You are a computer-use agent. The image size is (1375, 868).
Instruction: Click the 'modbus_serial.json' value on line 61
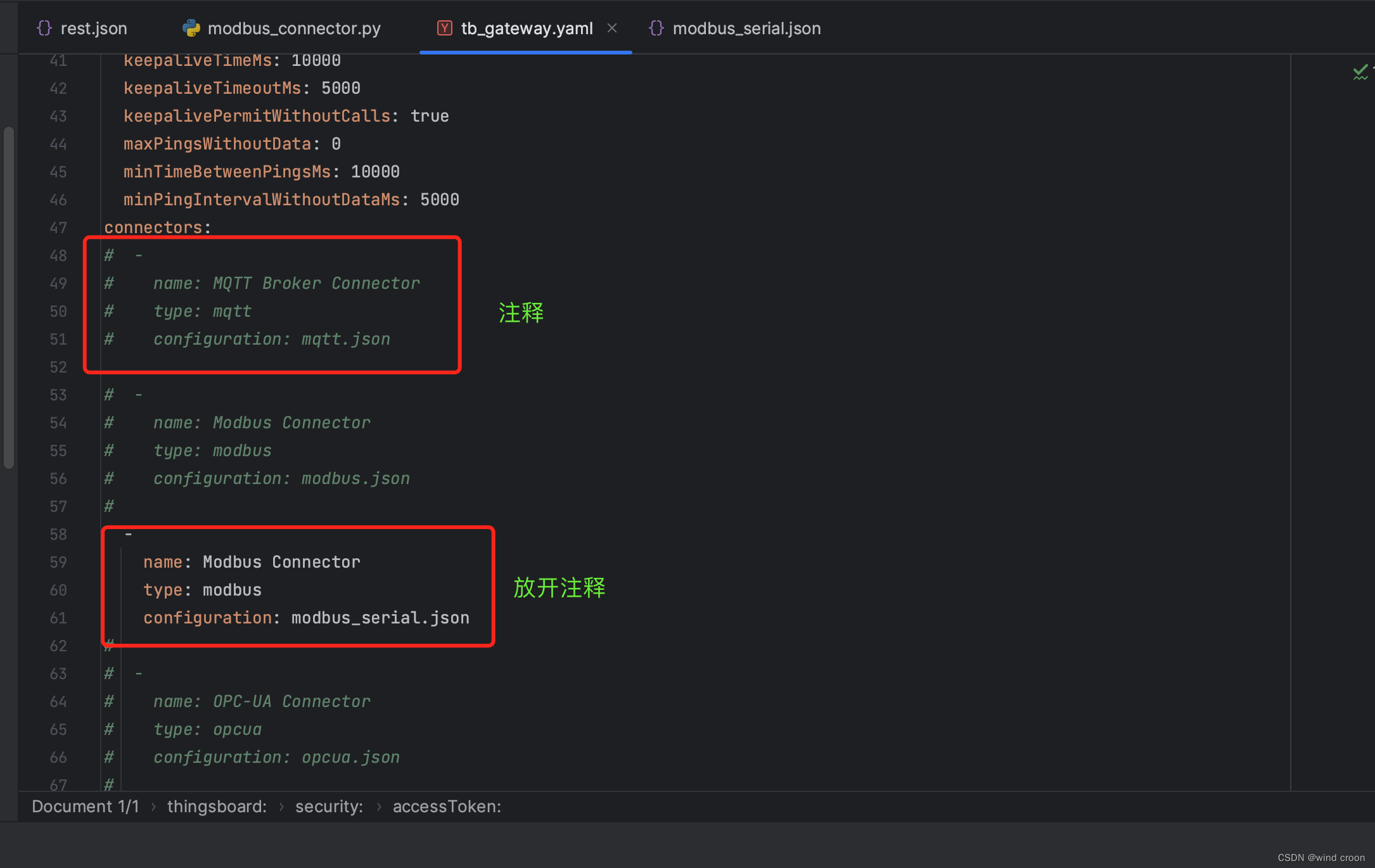380,618
